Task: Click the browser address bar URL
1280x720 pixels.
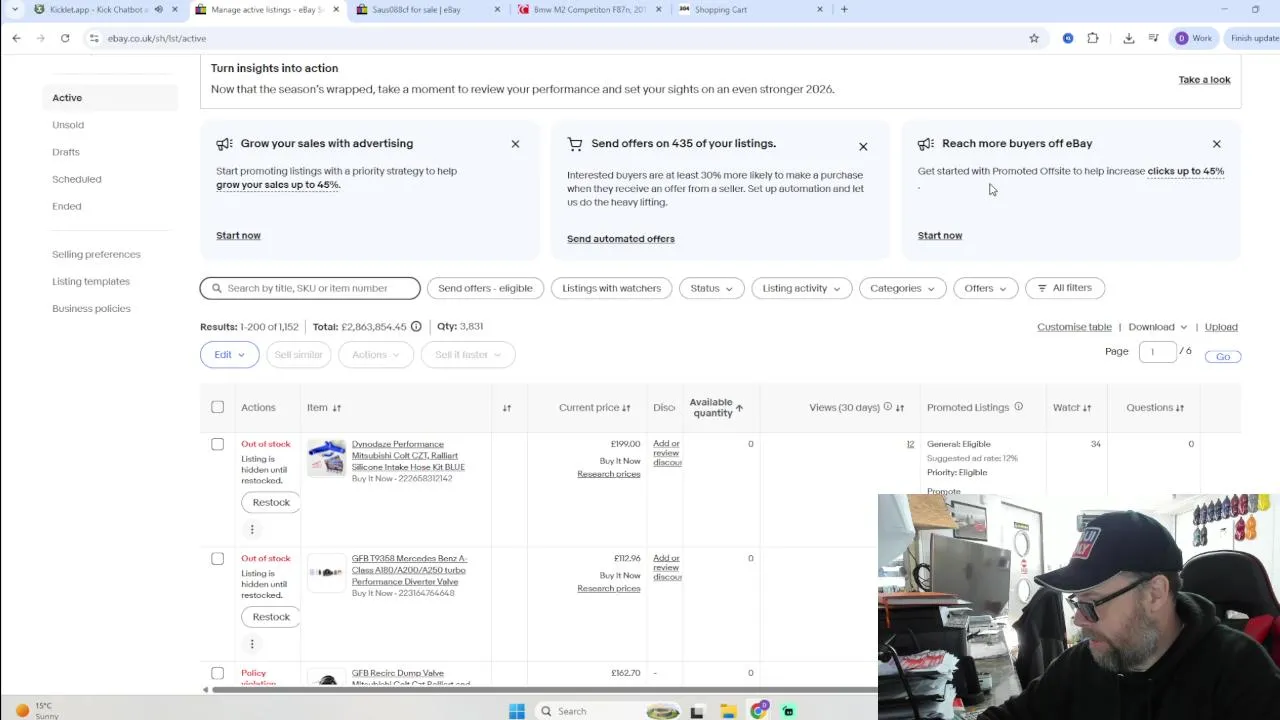Action: coord(157,38)
